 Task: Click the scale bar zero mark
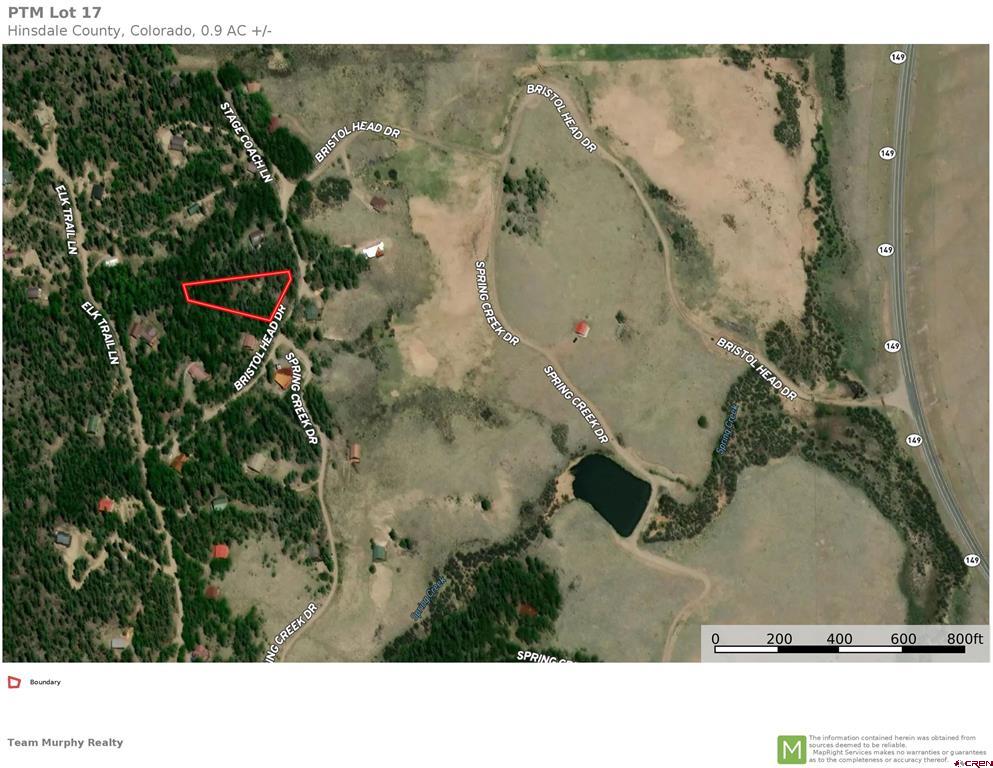(715, 638)
